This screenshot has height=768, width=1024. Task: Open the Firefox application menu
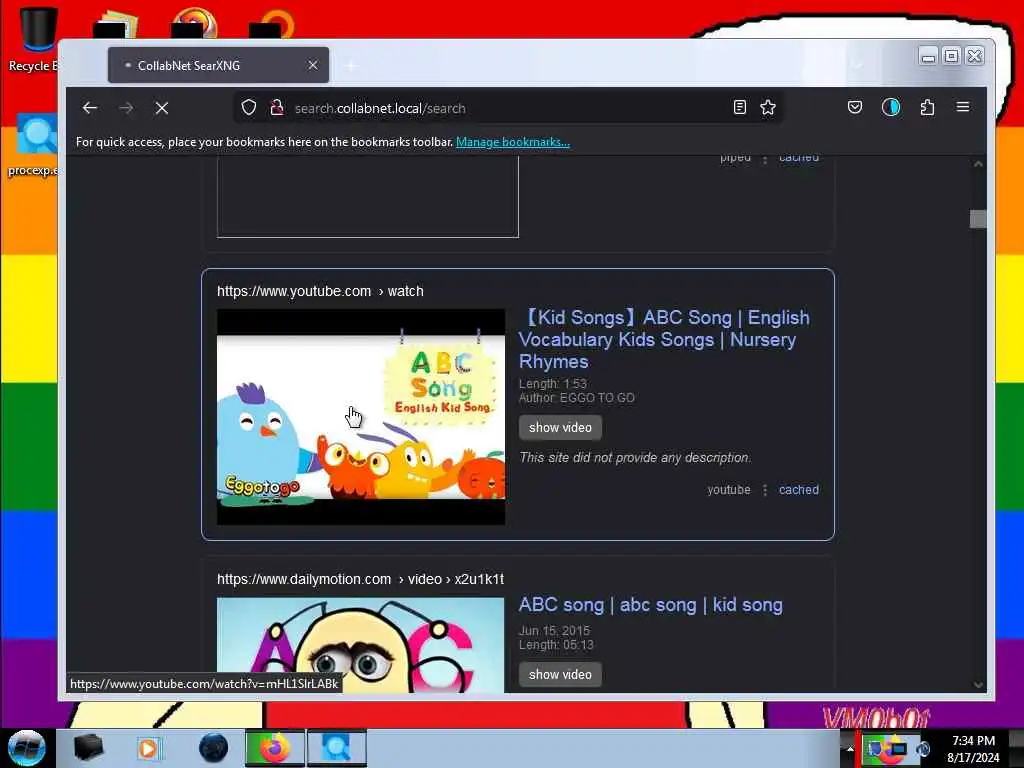pyautogui.click(x=963, y=107)
